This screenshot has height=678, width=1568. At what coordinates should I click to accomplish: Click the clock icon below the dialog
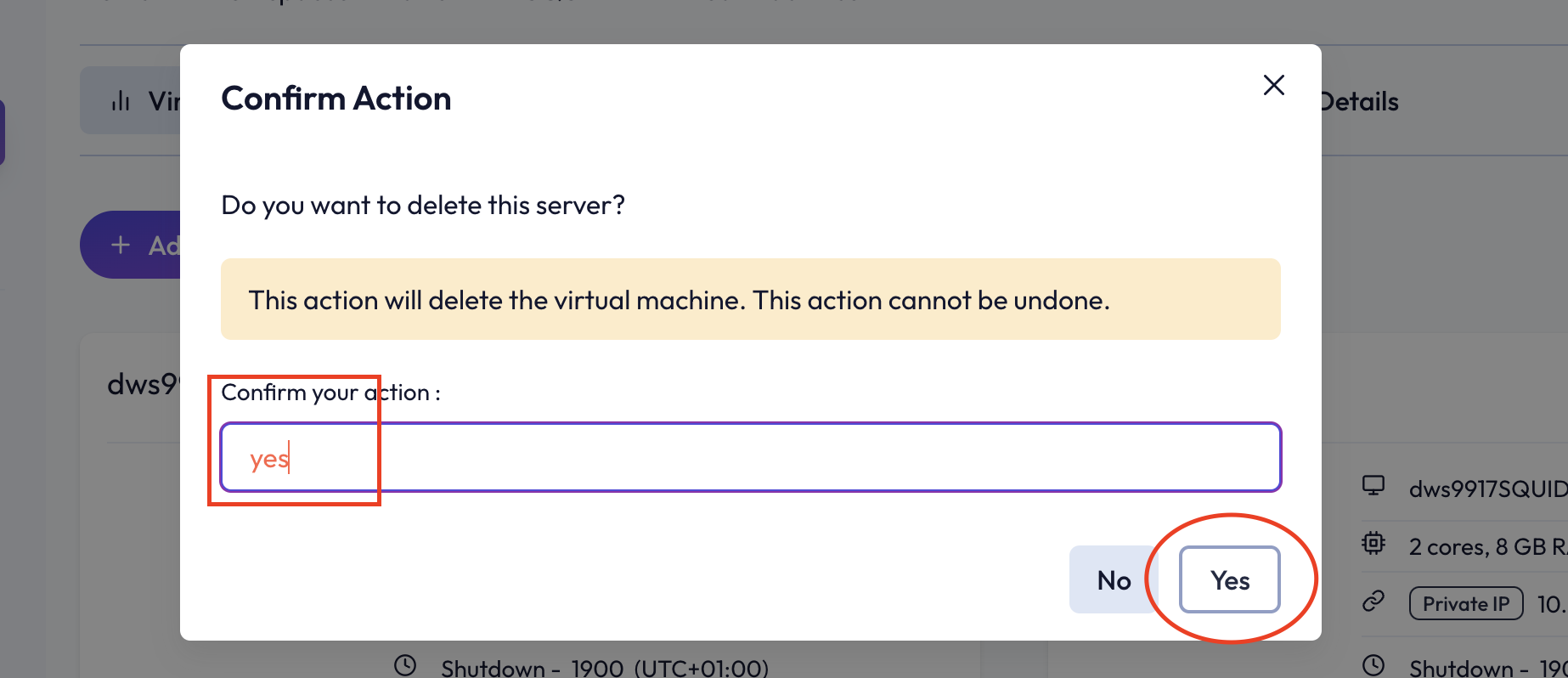[x=405, y=665]
